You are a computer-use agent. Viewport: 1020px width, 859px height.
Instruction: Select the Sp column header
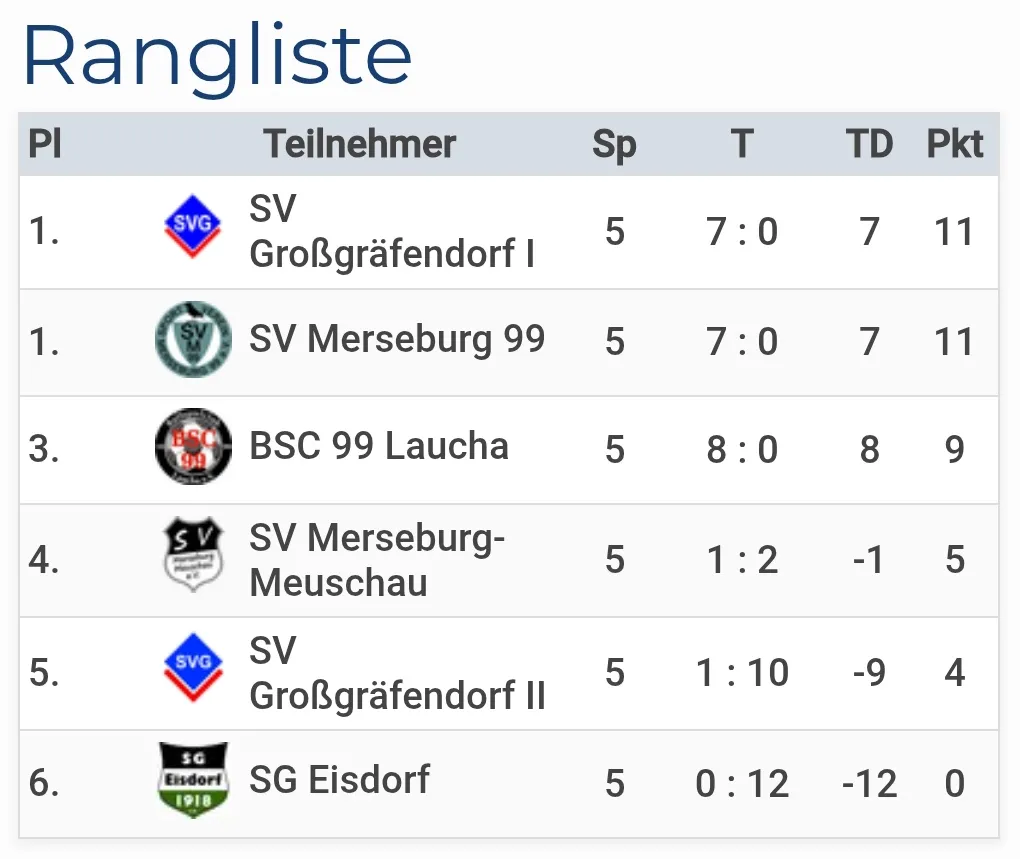(x=614, y=145)
